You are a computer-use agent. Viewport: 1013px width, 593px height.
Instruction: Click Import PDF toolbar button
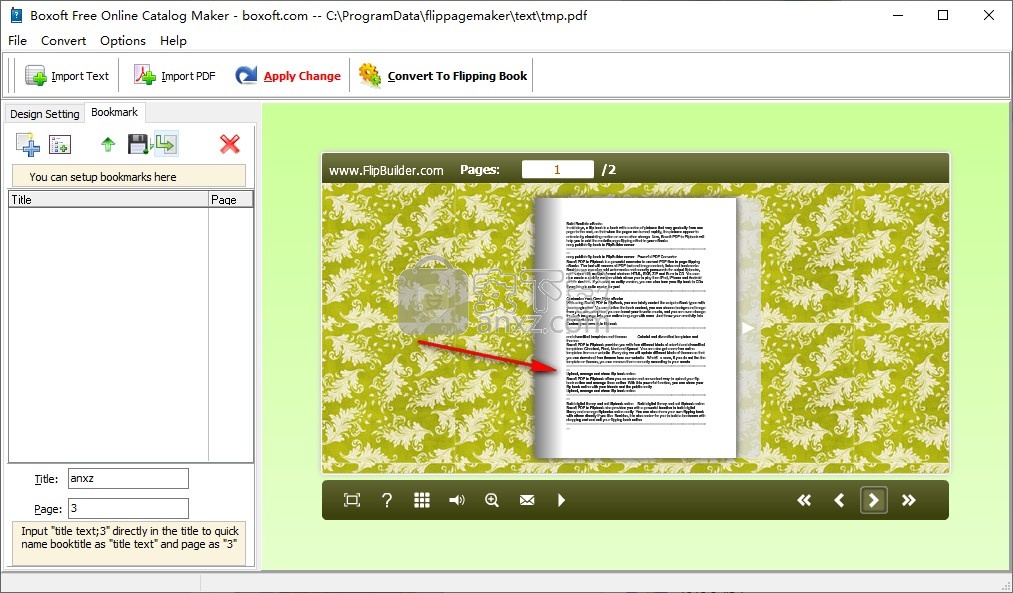[175, 76]
